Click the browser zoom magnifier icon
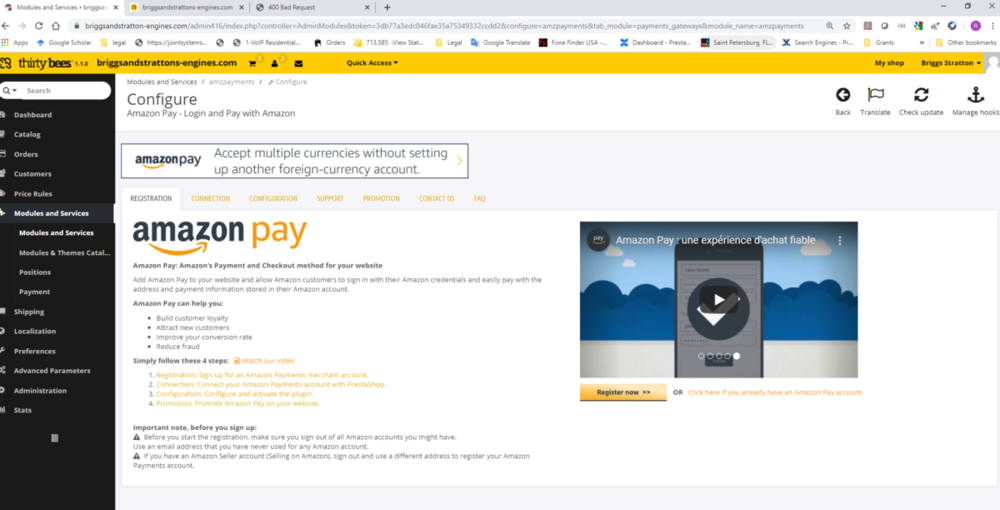Viewport: 1000px width, 510px height. tap(830, 26)
